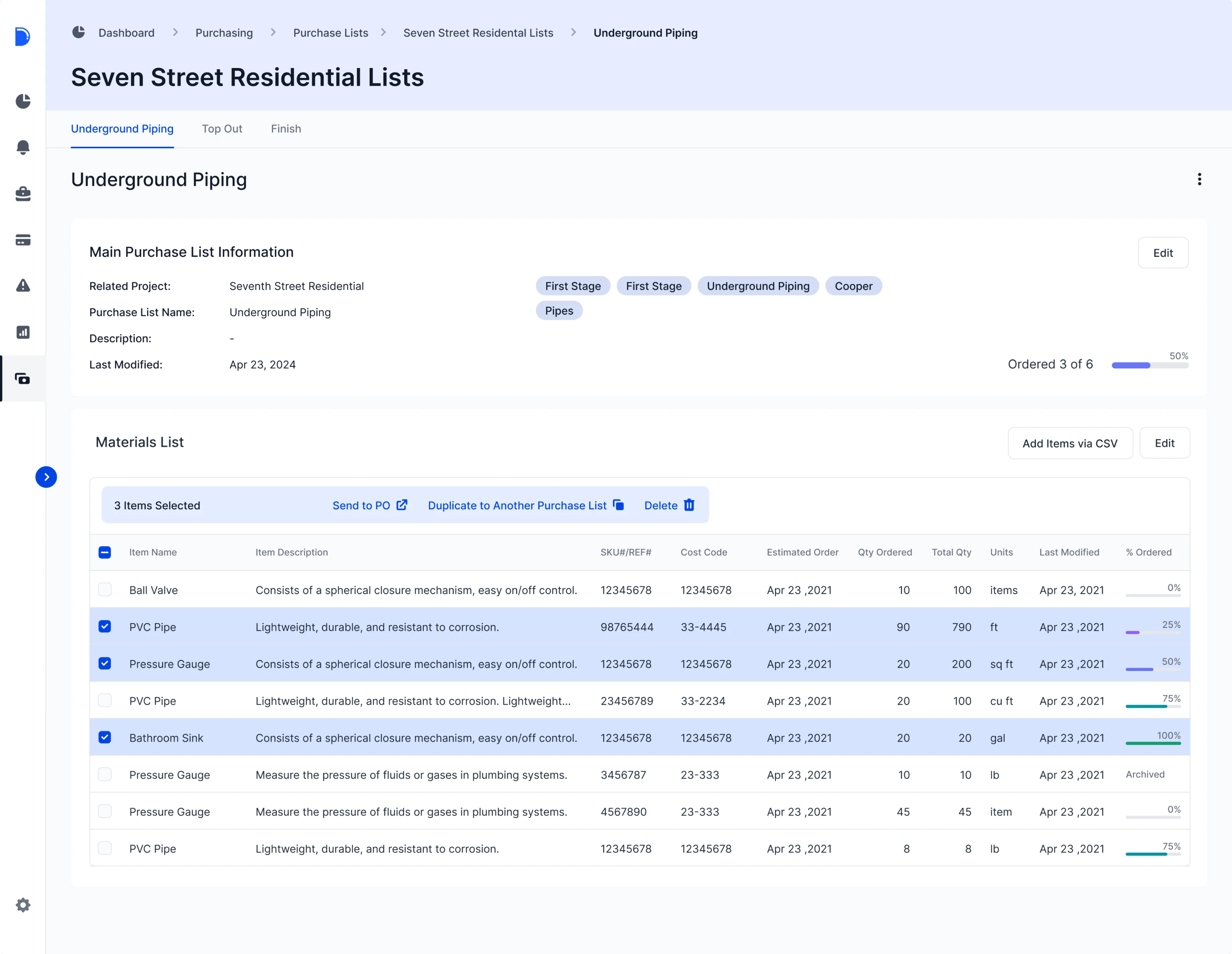The width and height of the screenshot is (1232, 954).
Task: Click the warning triangle sidebar icon
Action: click(x=23, y=285)
